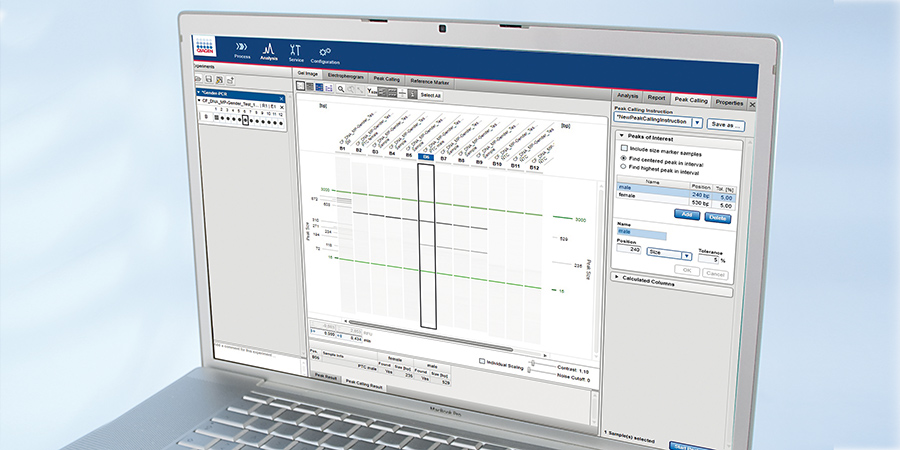Click the save experiment disk icon
Image resolution: width=900 pixels, height=450 pixels.
208,79
